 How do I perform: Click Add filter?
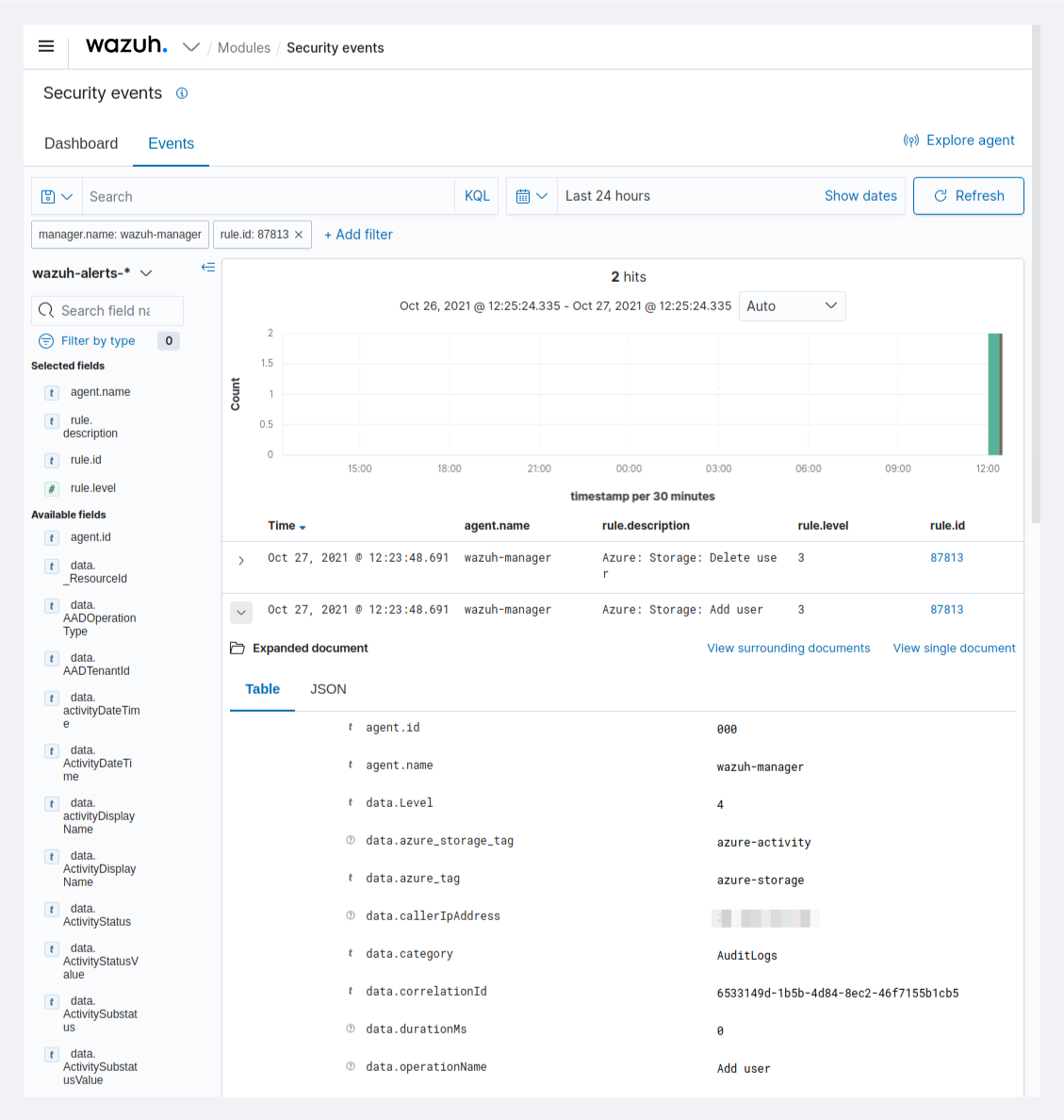[x=358, y=235]
